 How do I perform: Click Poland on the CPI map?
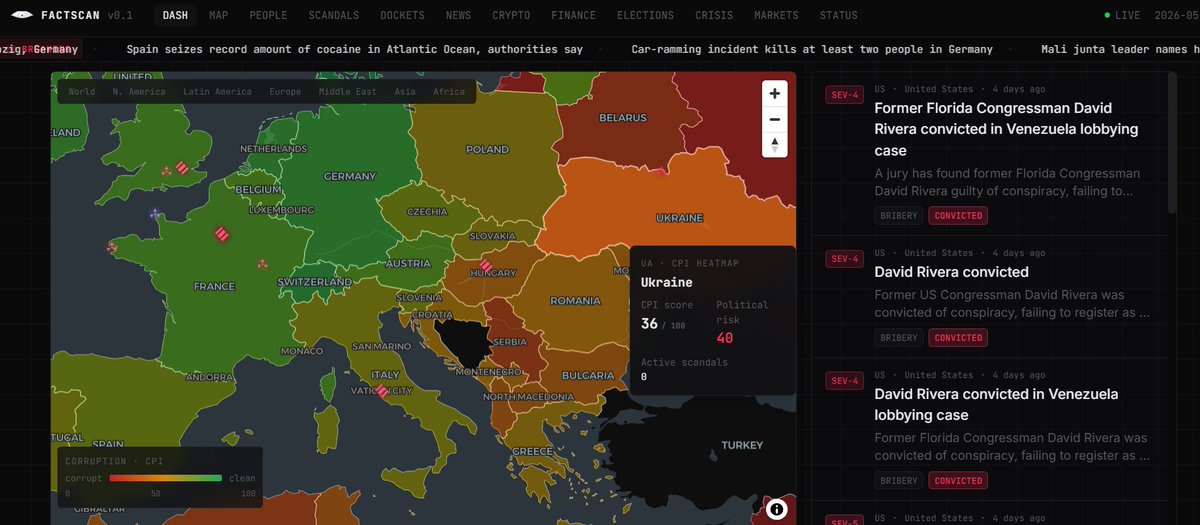pyautogui.click(x=487, y=150)
